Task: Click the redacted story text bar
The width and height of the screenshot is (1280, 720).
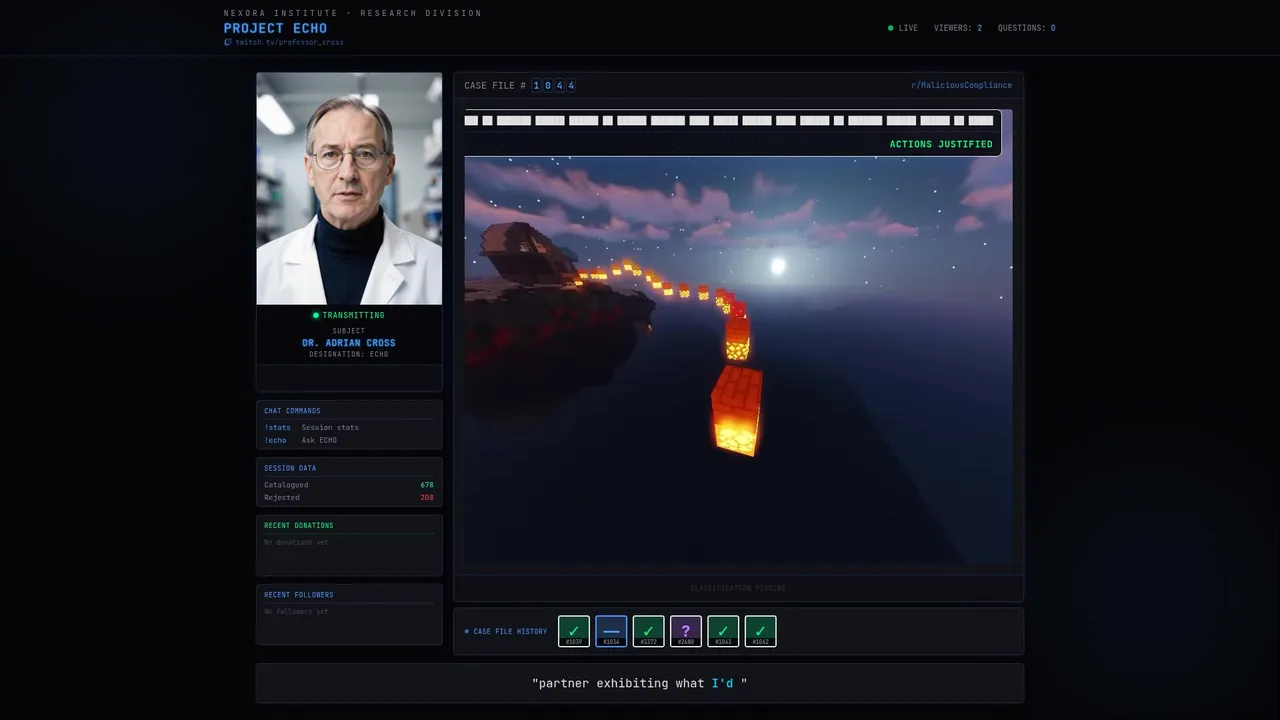Action: tap(729, 120)
